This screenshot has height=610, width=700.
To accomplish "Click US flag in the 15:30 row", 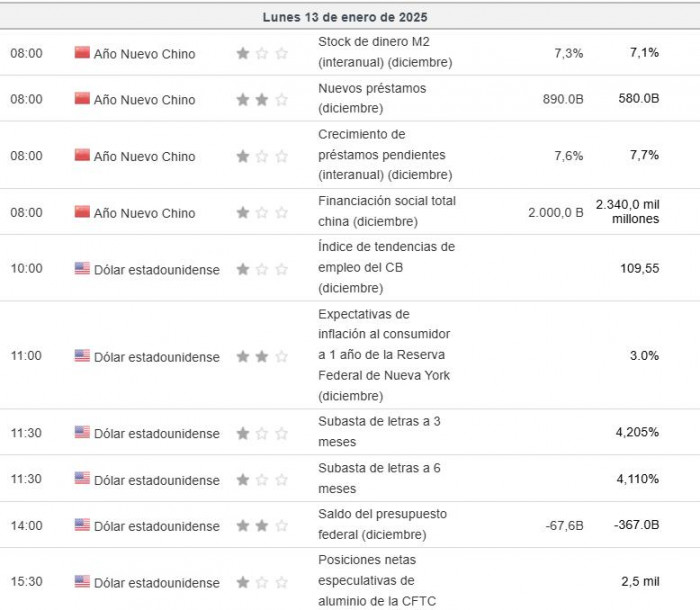I will pyautogui.click(x=82, y=581).
